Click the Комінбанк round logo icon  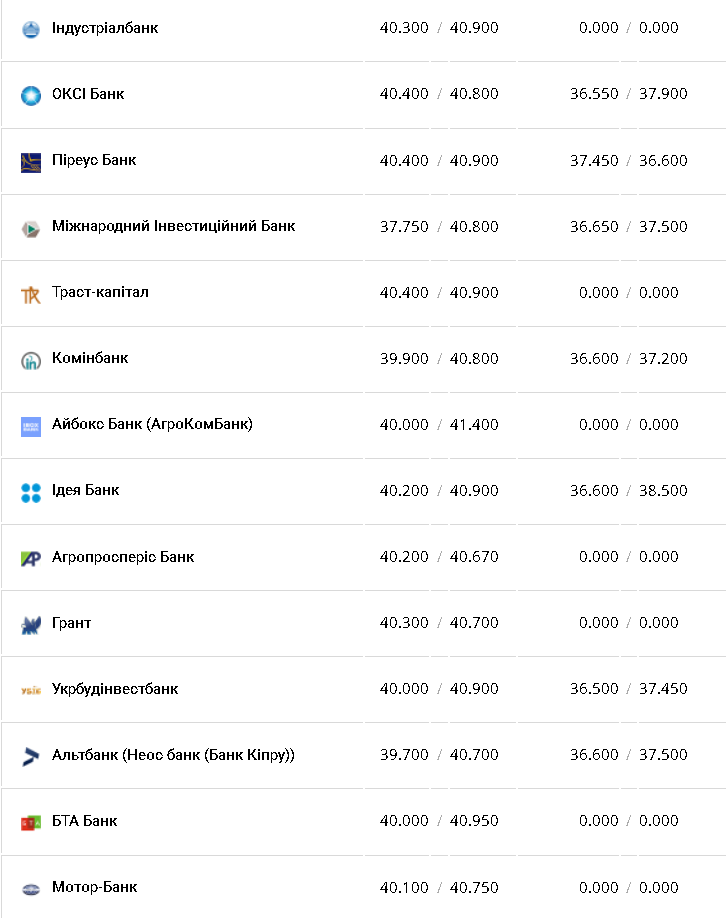pos(31,360)
